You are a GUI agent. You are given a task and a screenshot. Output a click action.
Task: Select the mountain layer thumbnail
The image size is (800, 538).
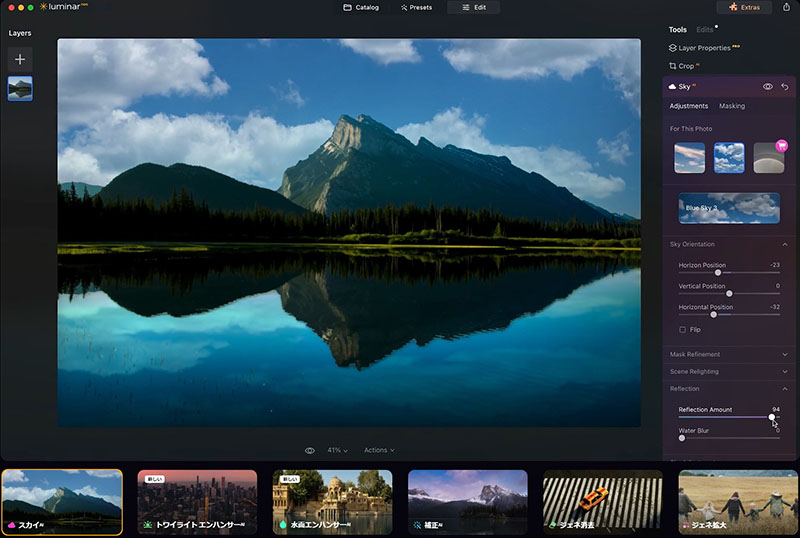pos(20,88)
